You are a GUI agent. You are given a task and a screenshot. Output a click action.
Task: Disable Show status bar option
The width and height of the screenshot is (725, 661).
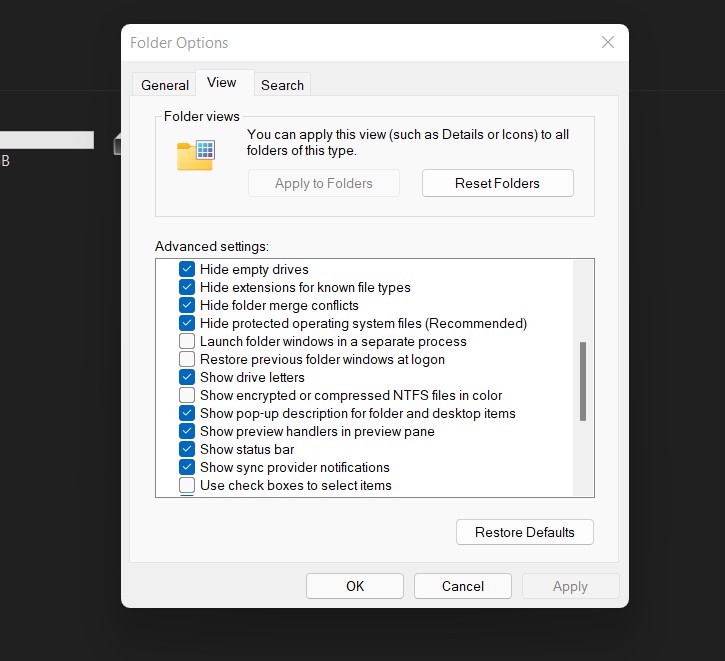pos(187,449)
